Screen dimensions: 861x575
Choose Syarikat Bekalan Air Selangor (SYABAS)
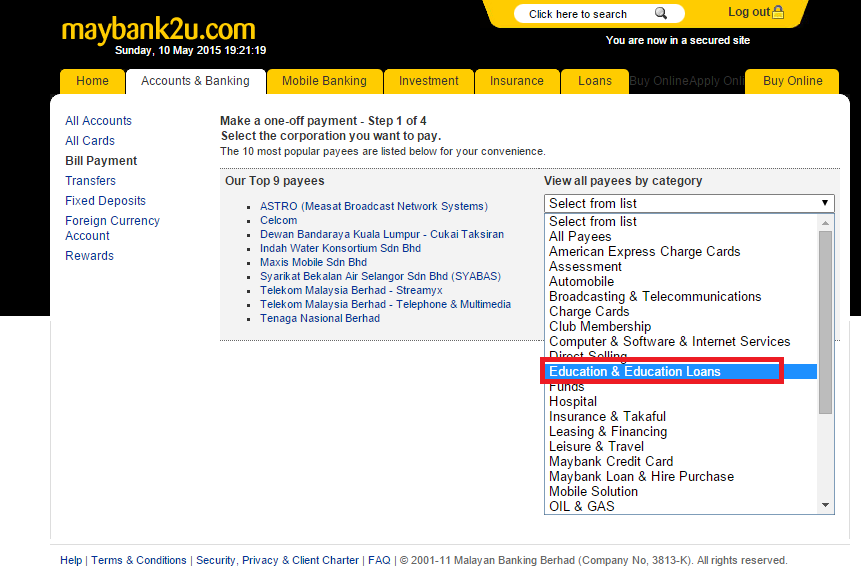point(381,276)
